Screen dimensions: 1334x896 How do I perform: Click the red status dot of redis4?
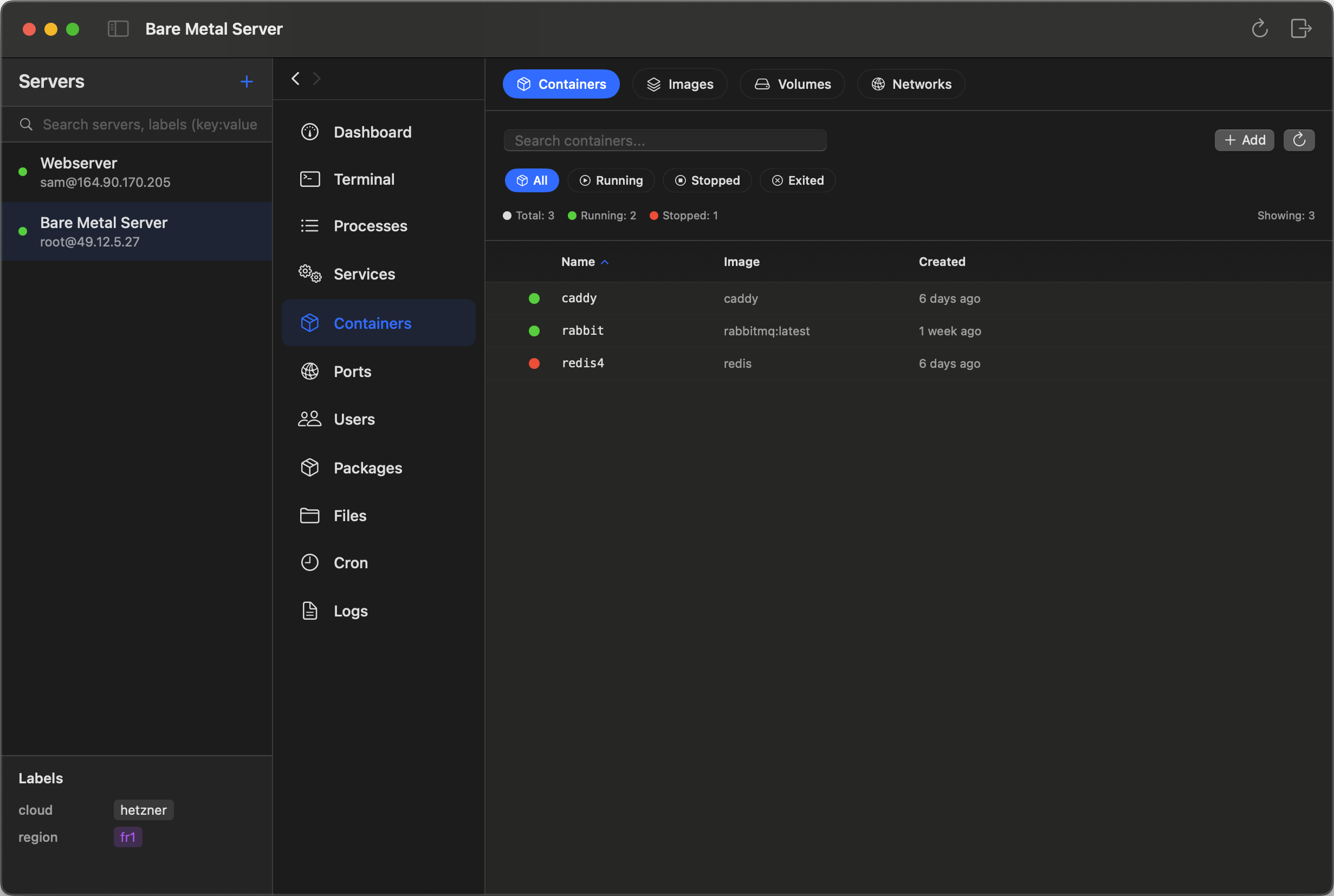pyautogui.click(x=534, y=363)
